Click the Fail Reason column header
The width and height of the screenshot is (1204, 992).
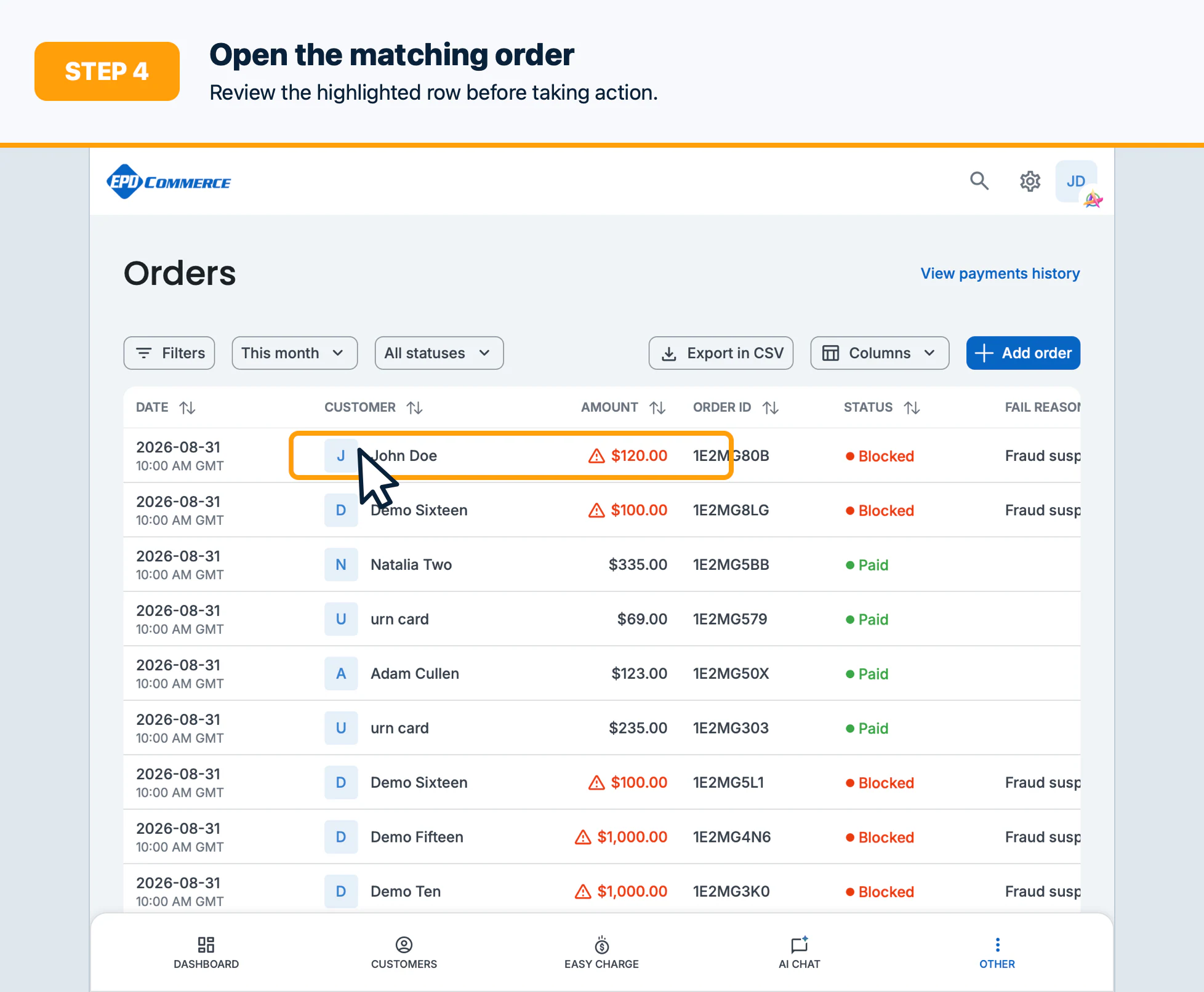(x=1042, y=407)
